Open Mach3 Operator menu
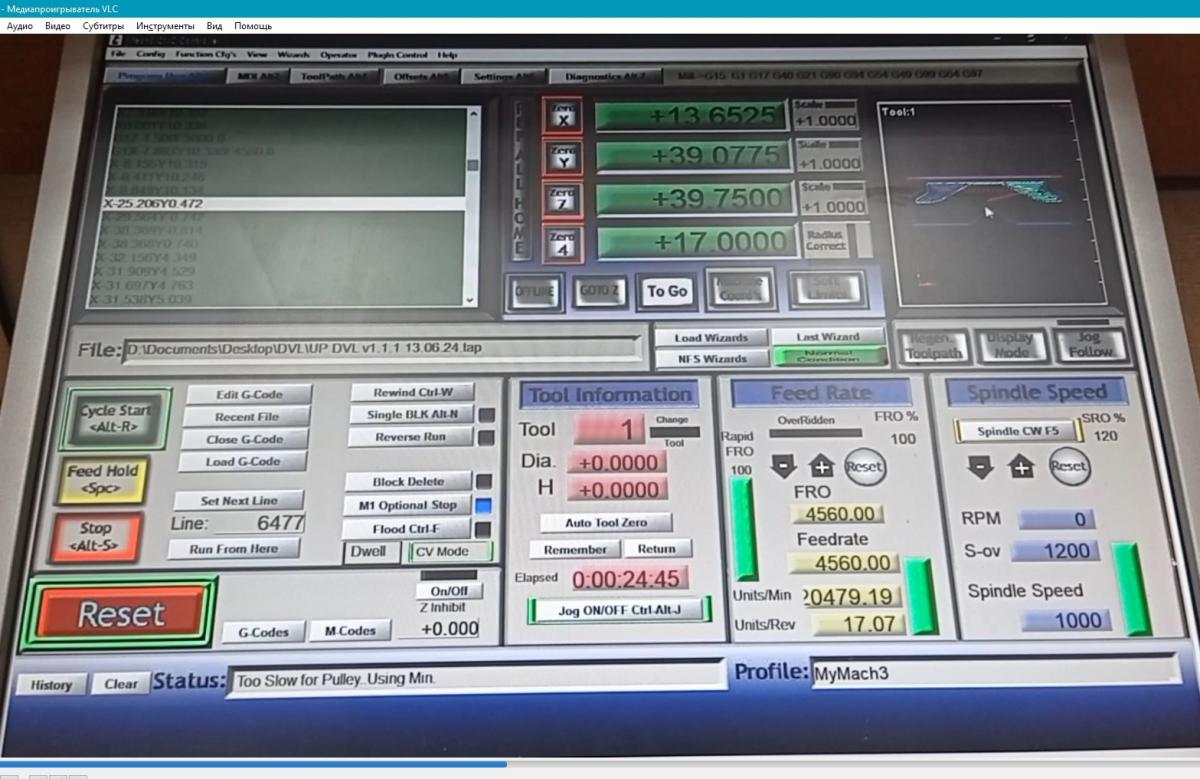 (340, 55)
